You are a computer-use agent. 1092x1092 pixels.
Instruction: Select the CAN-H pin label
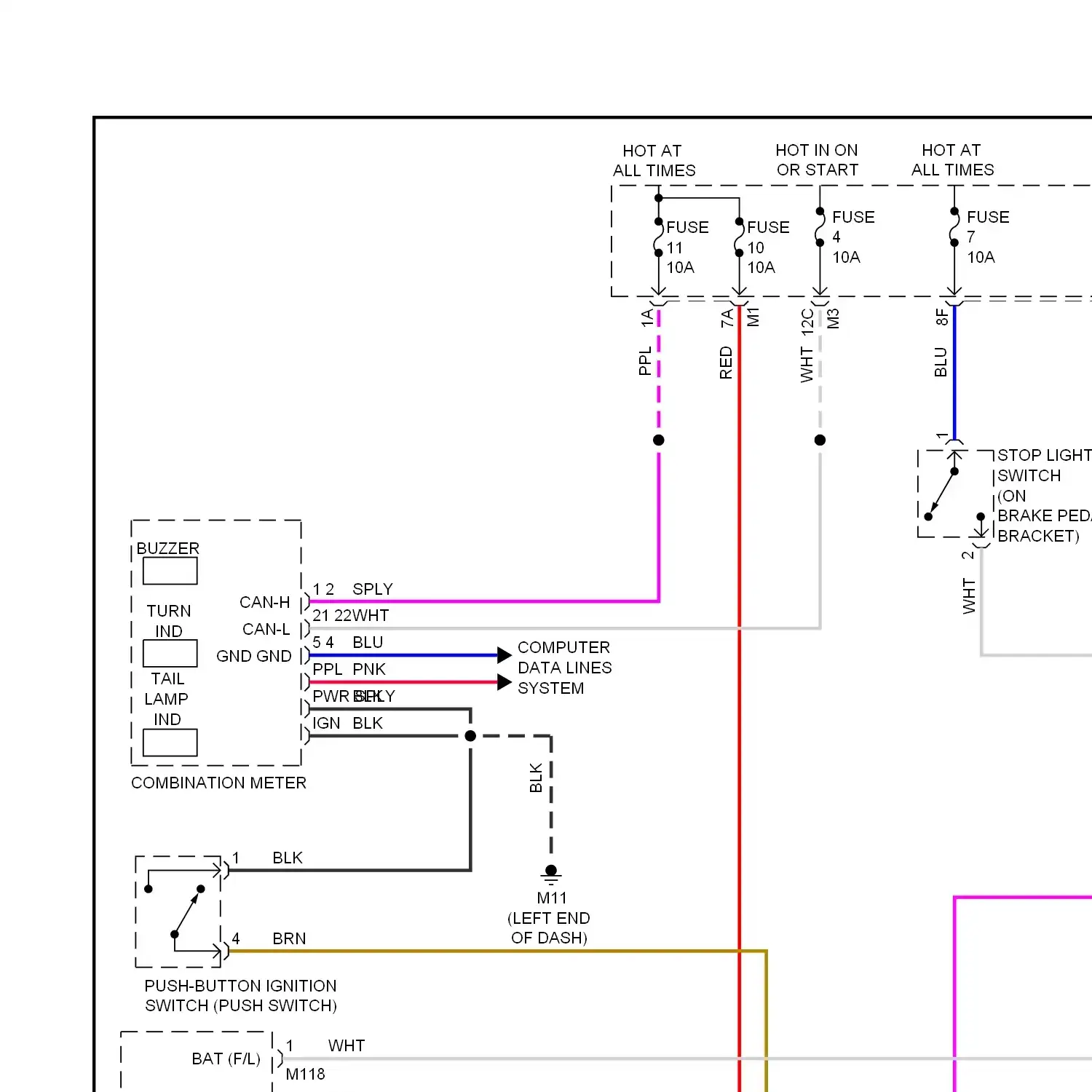tap(265, 603)
